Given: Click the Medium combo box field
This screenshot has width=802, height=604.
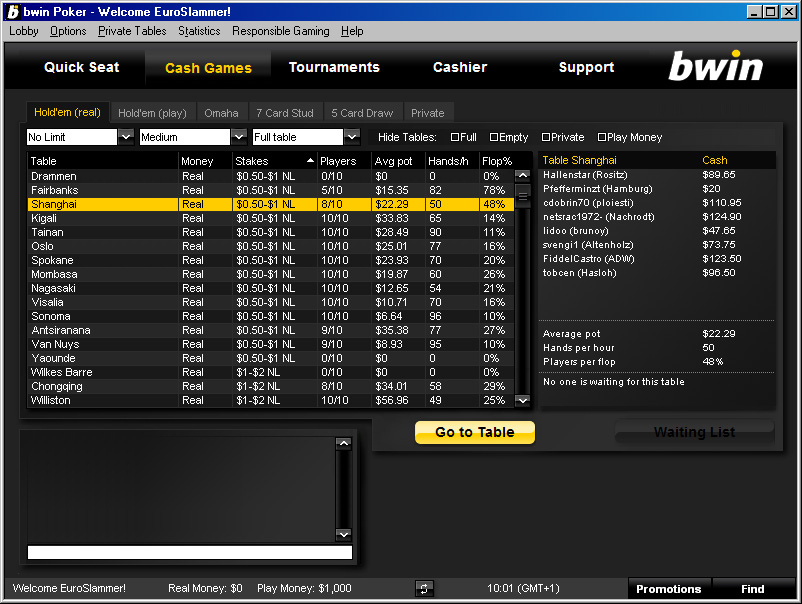Looking at the screenshot, I should pos(185,137).
